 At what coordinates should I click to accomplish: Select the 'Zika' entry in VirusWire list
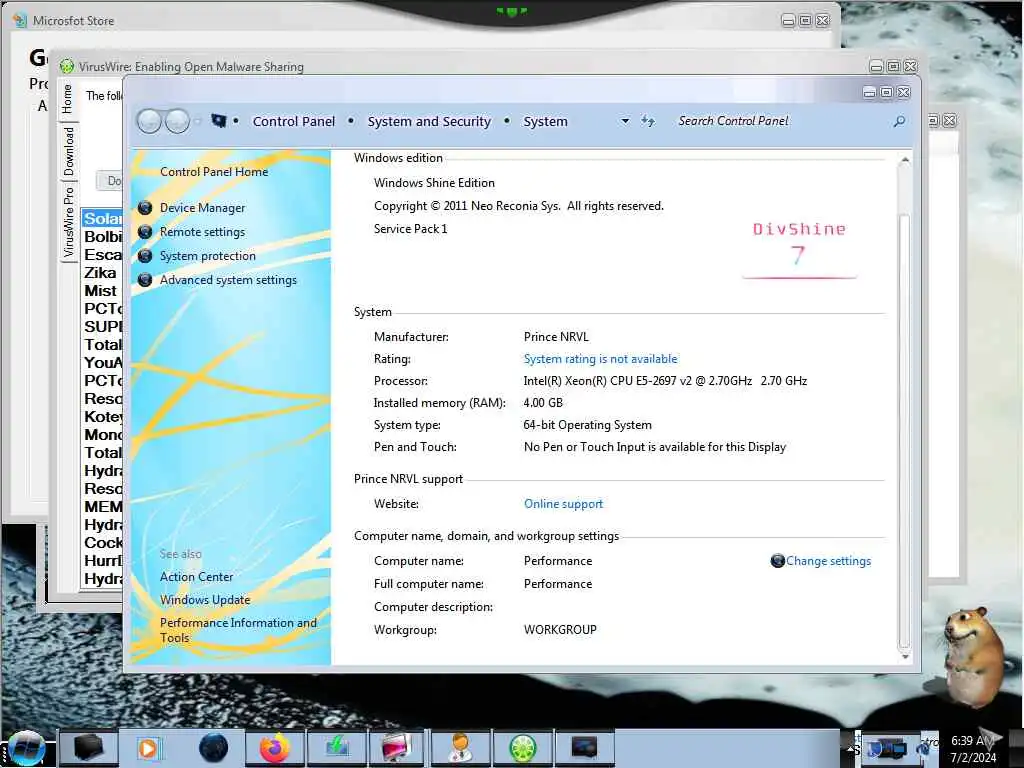click(103, 272)
